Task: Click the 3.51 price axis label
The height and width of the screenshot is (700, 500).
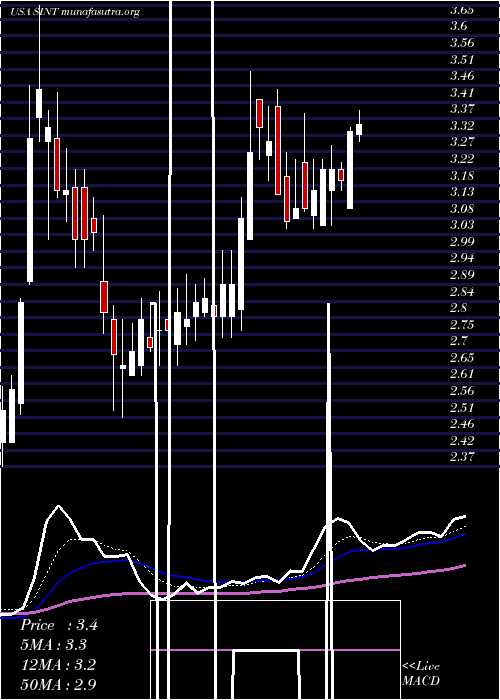Action: [462, 59]
